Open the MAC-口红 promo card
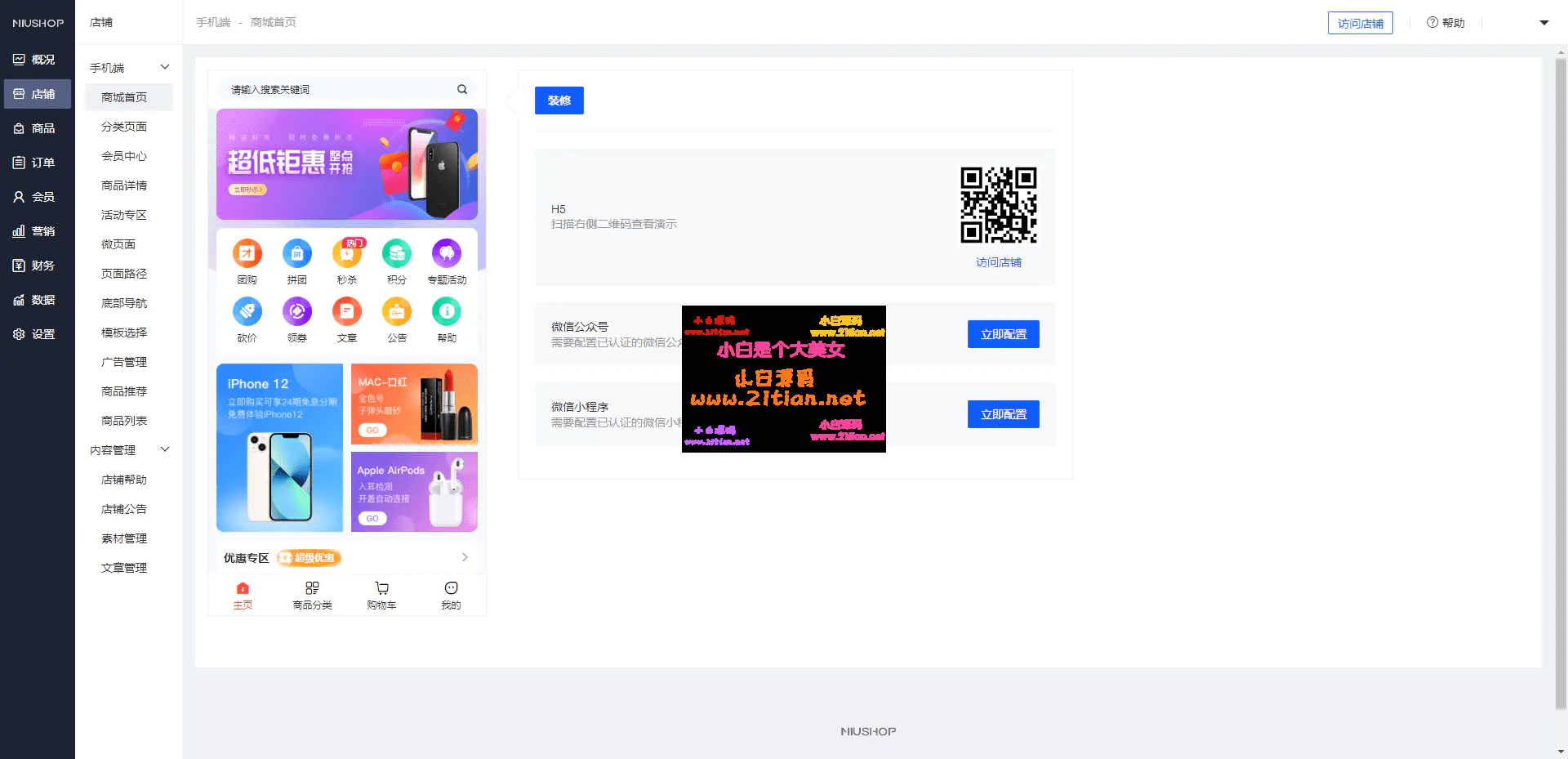Image resolution: width=1568 pixels, height=759 pixels. coord(414,404)
